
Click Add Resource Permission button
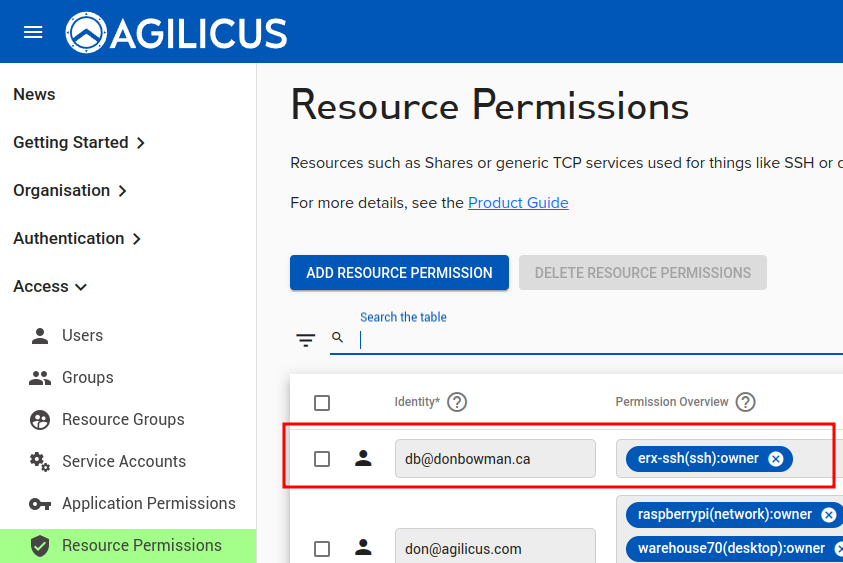(x=399, y=273)
